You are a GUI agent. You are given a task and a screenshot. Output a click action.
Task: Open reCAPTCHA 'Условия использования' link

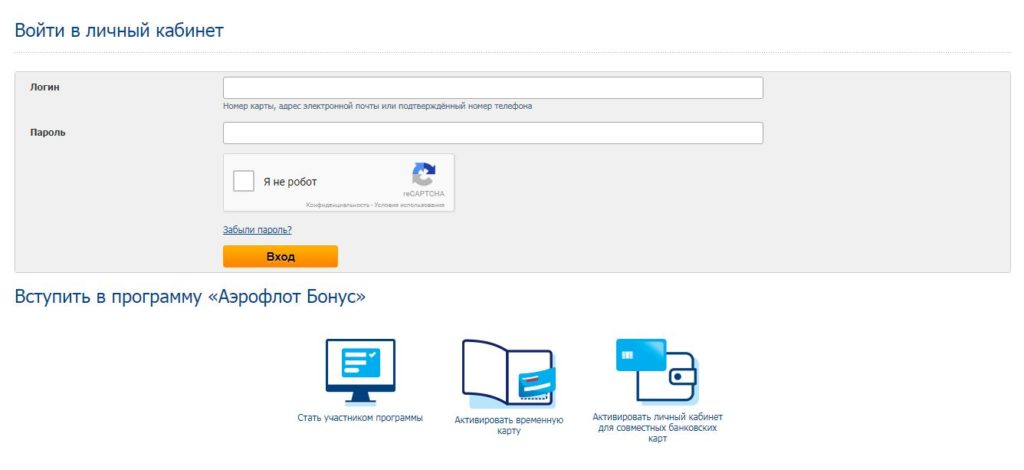(x=410, y=205)
